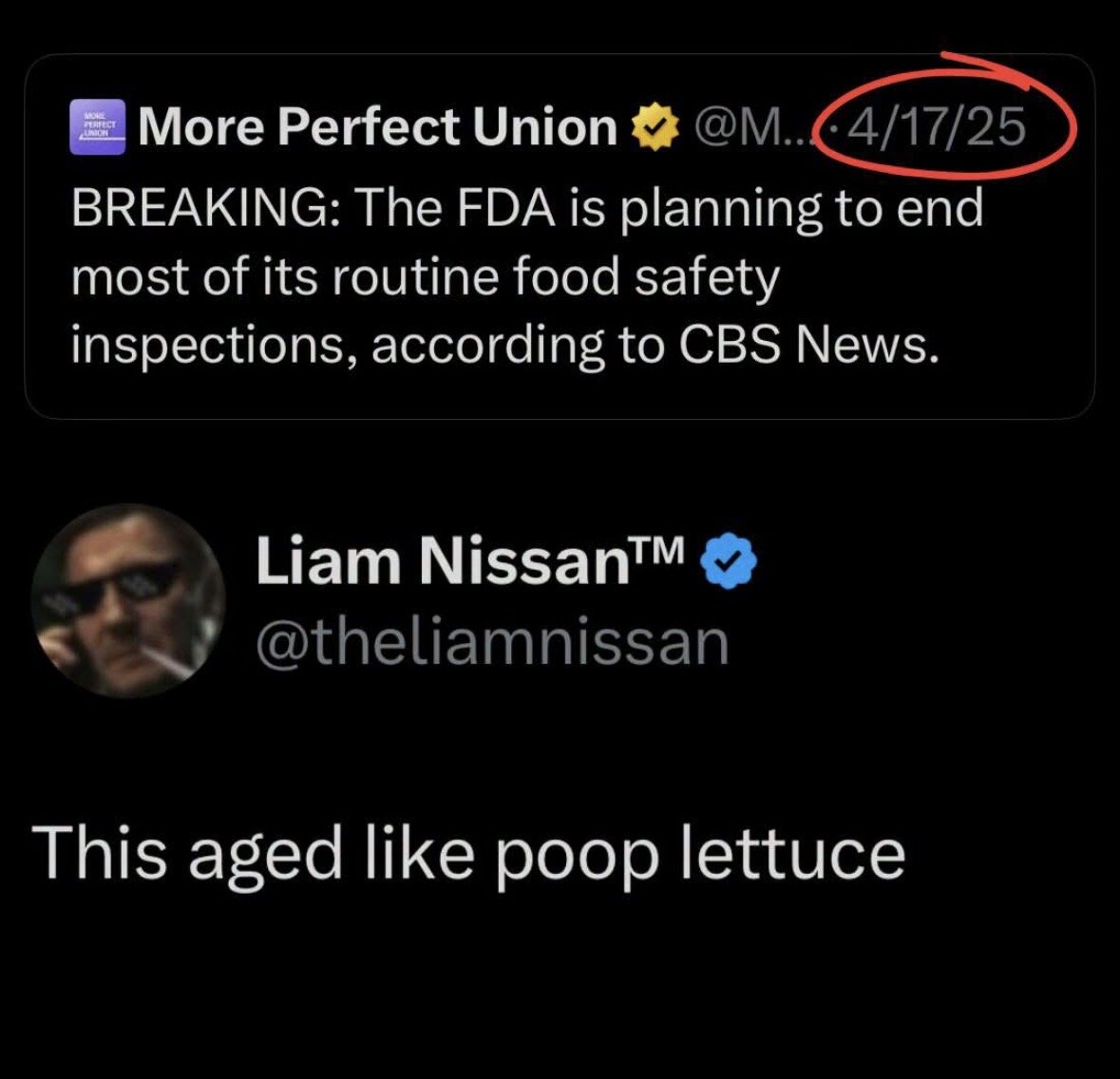1120x1079 pixels.
Task: Click the More Perfect Union account name
Action: tap(378, 127)
